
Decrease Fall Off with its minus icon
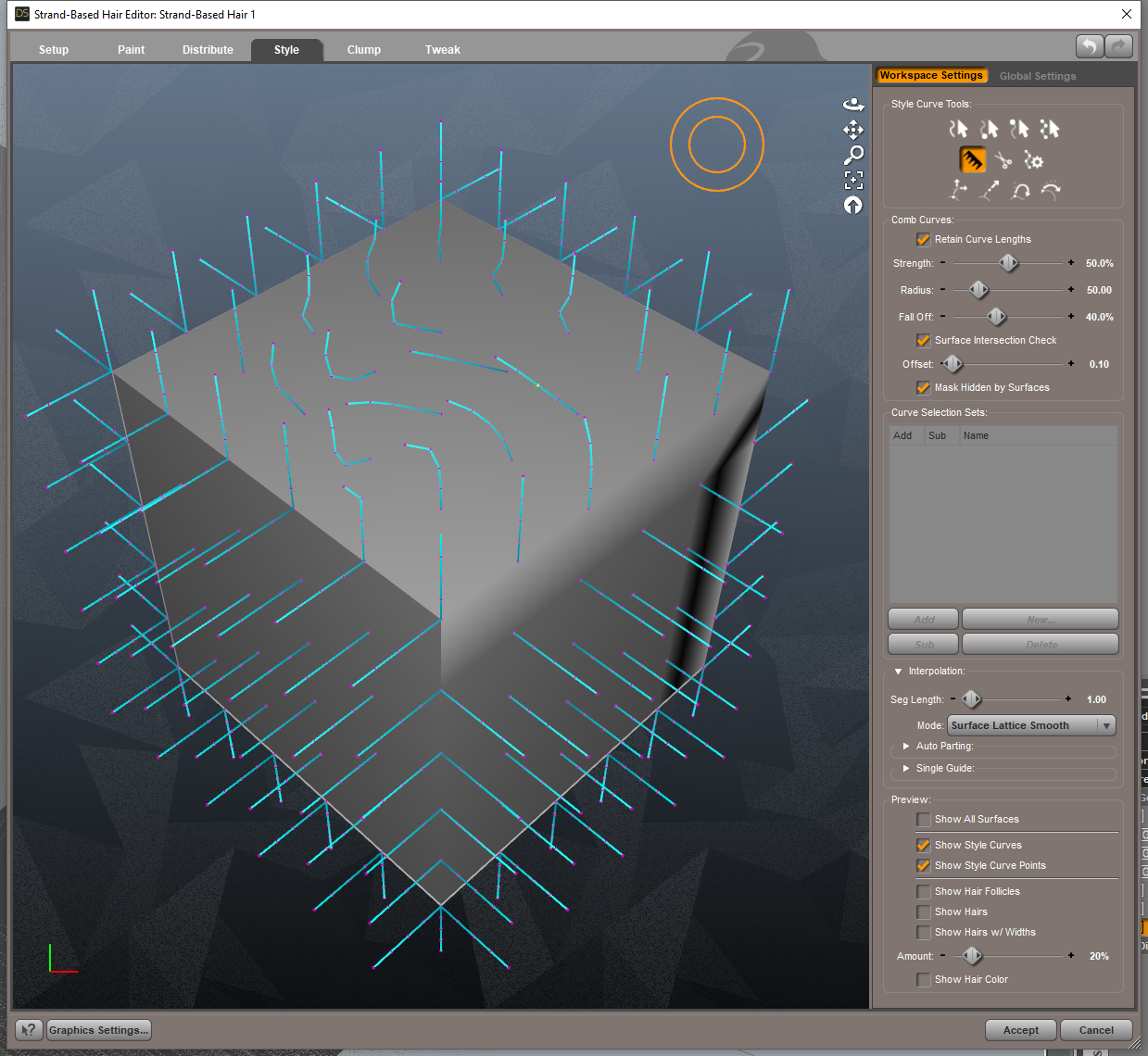943,317
